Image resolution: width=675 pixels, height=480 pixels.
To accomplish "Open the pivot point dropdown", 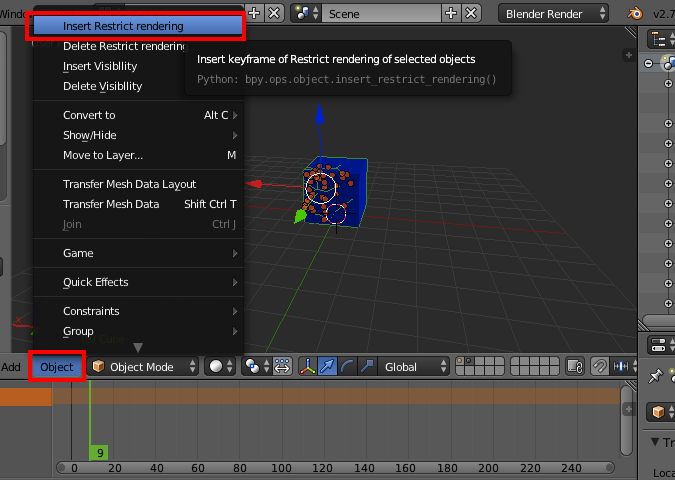I will pyautogui.click(x=257, y=366).
